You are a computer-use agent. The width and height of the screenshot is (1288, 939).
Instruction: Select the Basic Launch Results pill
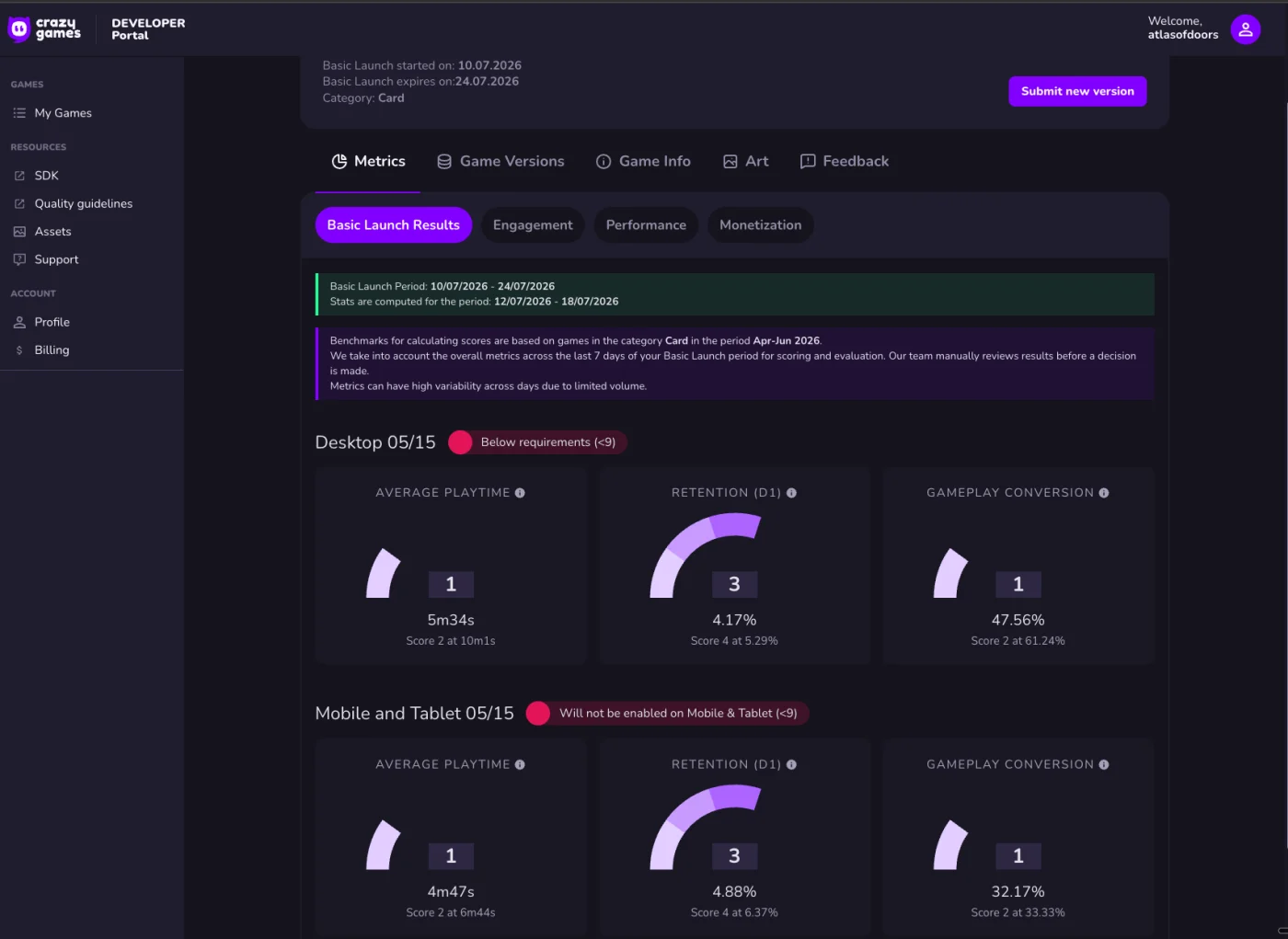click(394, 225)
